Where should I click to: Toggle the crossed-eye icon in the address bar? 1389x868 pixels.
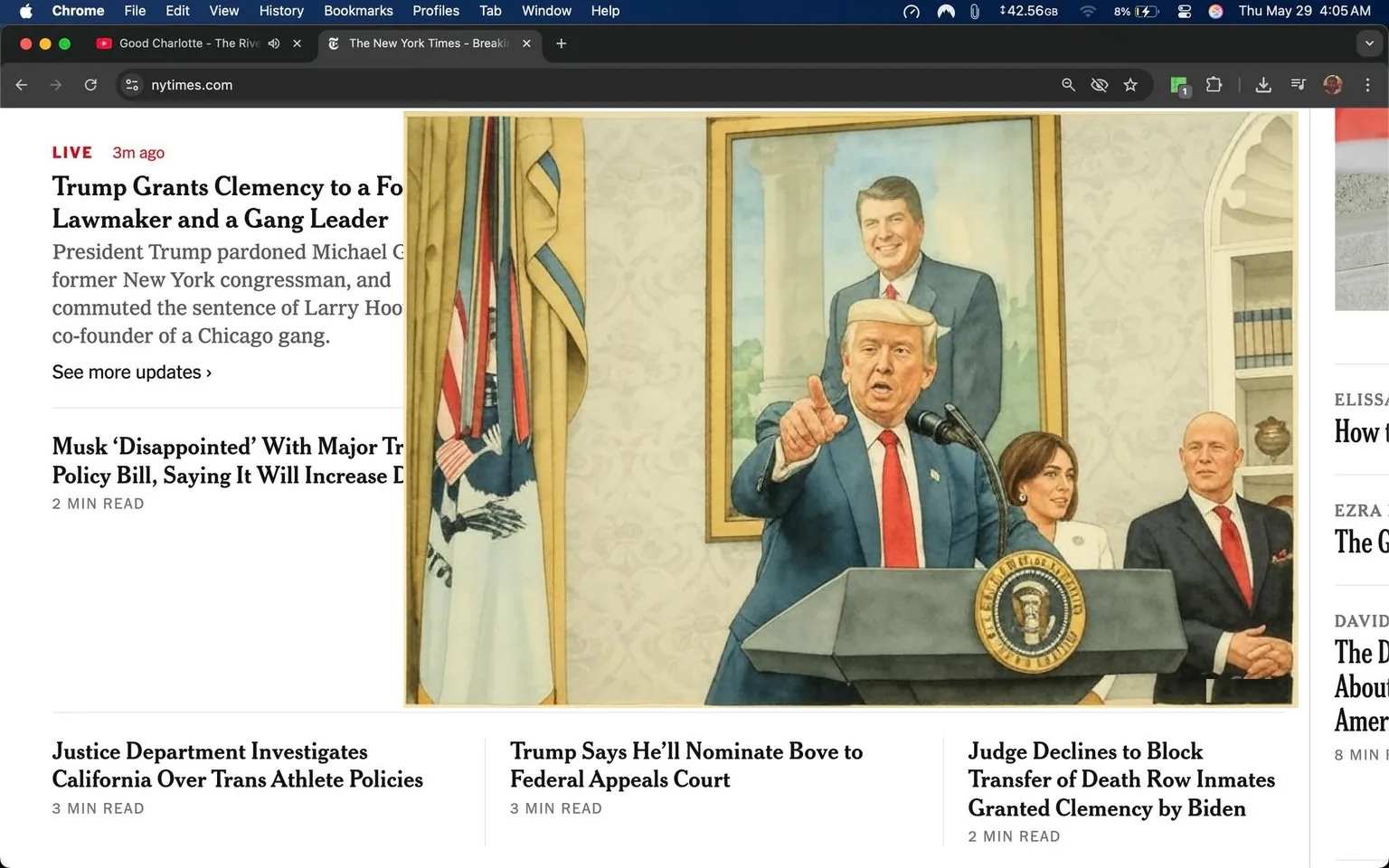click(1099, 84)
